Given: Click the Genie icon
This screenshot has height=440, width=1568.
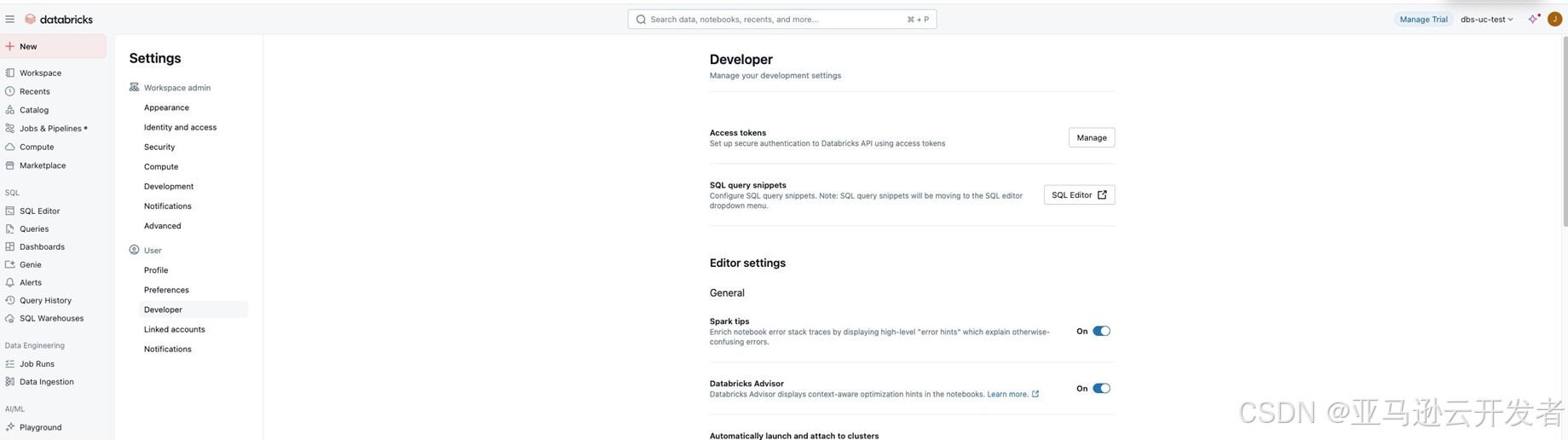Looking at the screenshot, I should (x=10, y=264).
